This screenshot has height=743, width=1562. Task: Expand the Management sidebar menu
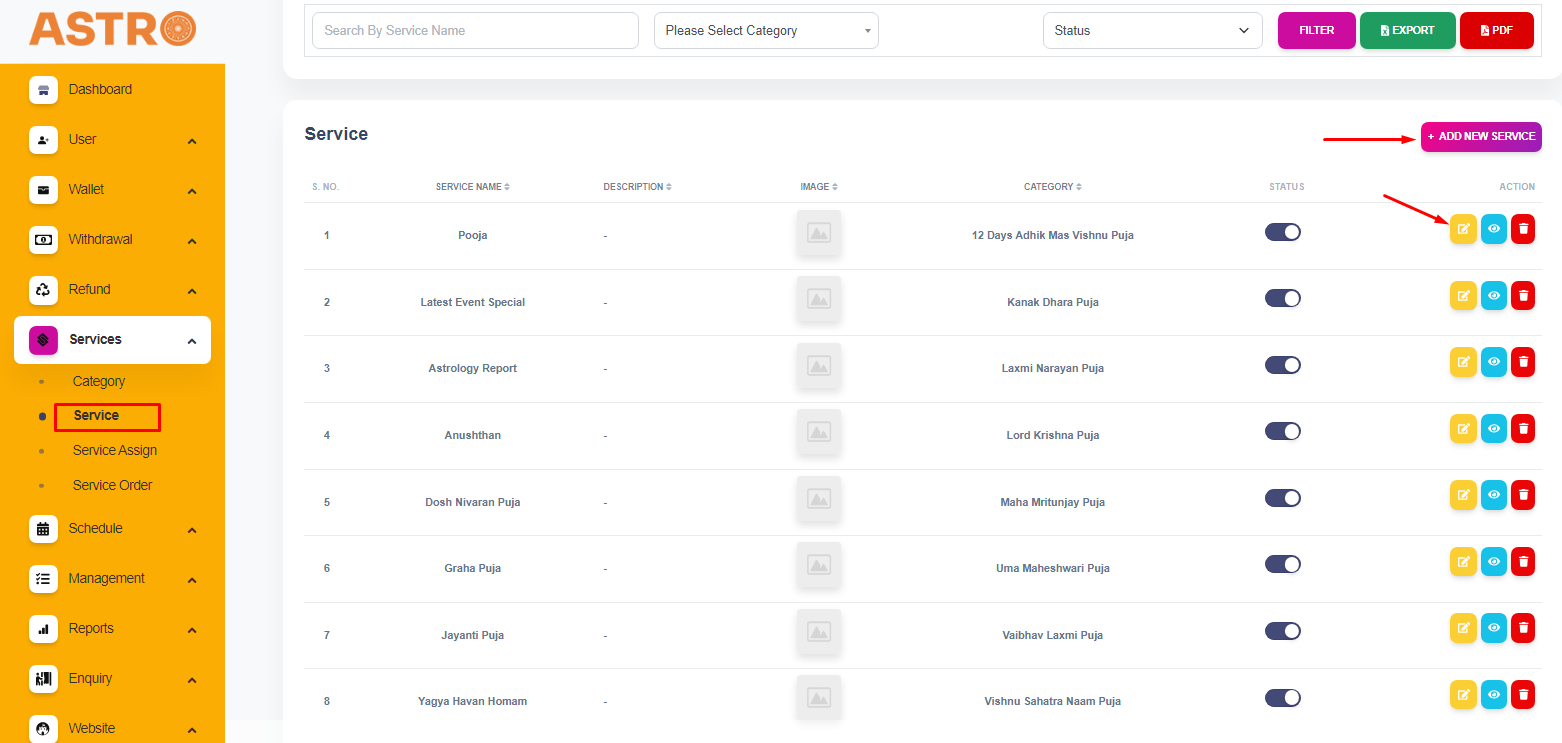112,579
